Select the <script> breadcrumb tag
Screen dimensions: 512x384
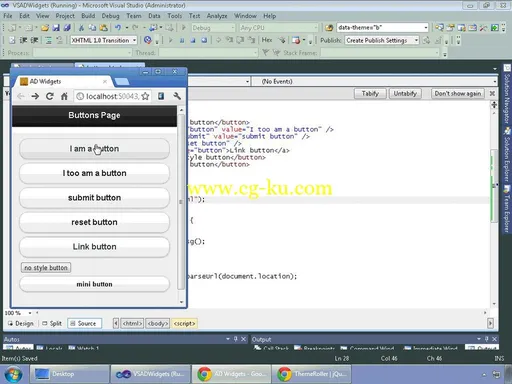pos(184,323)
